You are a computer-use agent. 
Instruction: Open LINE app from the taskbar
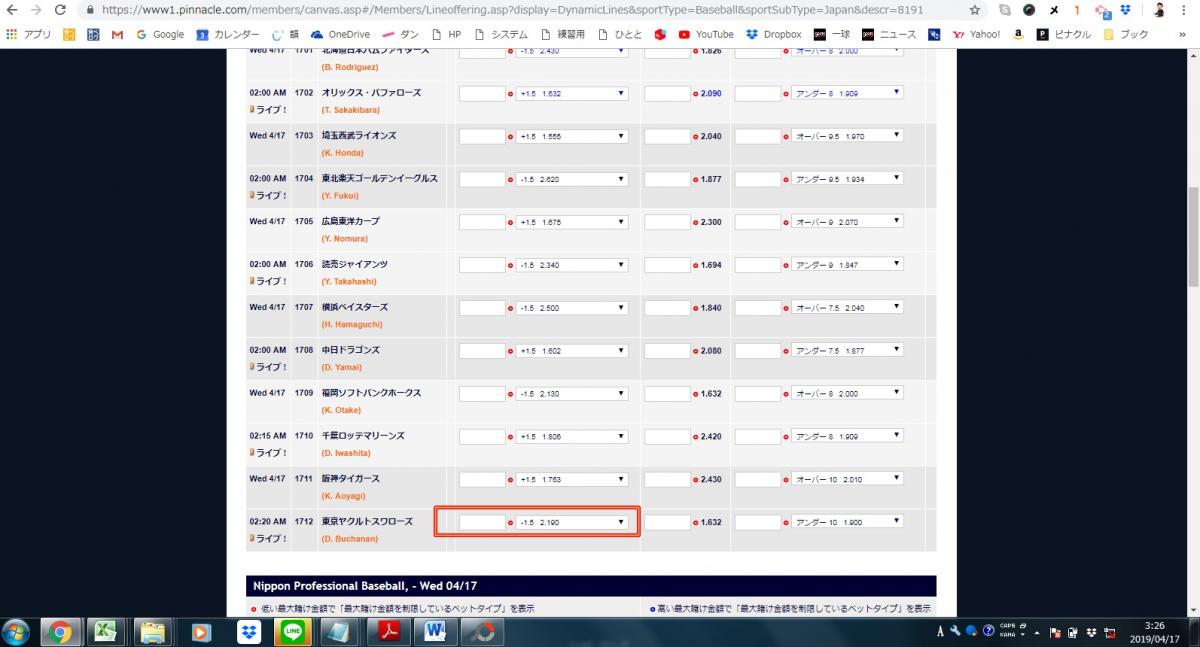coord(295,632)
